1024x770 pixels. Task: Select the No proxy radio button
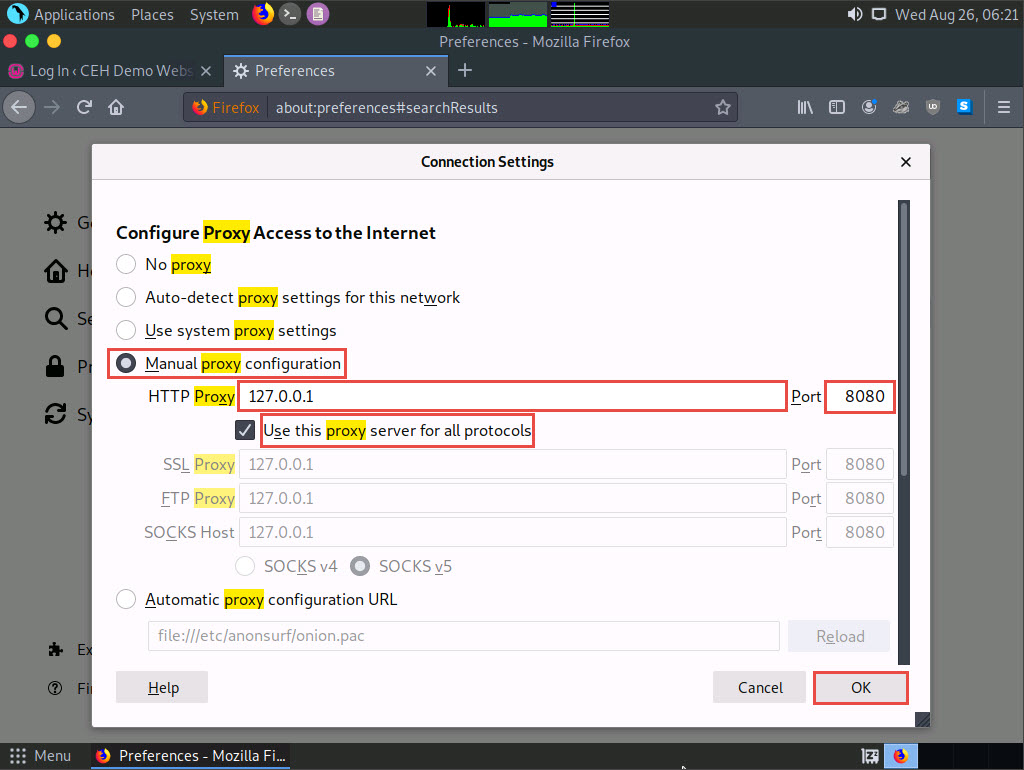[x=126, y=265]
